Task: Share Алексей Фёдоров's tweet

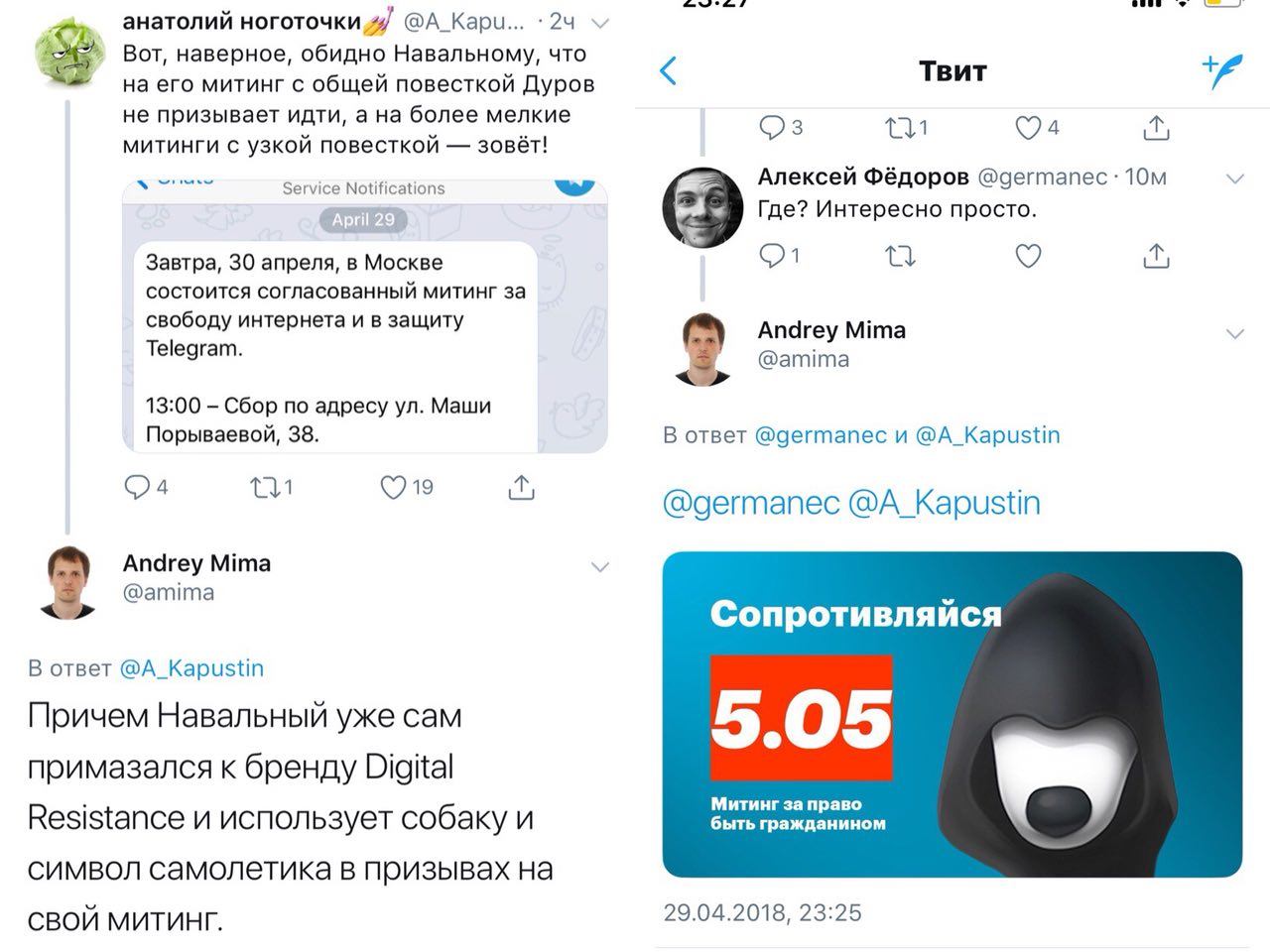Action: [x=1156, y=255]
